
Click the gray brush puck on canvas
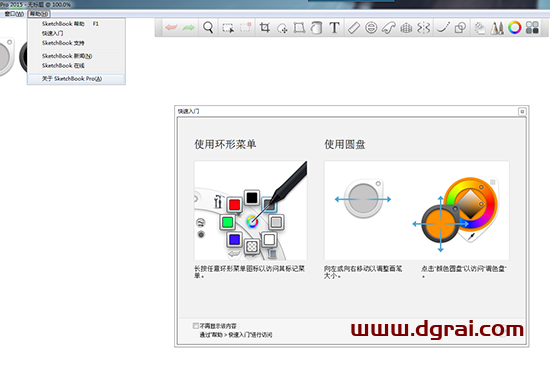[4, 57]
